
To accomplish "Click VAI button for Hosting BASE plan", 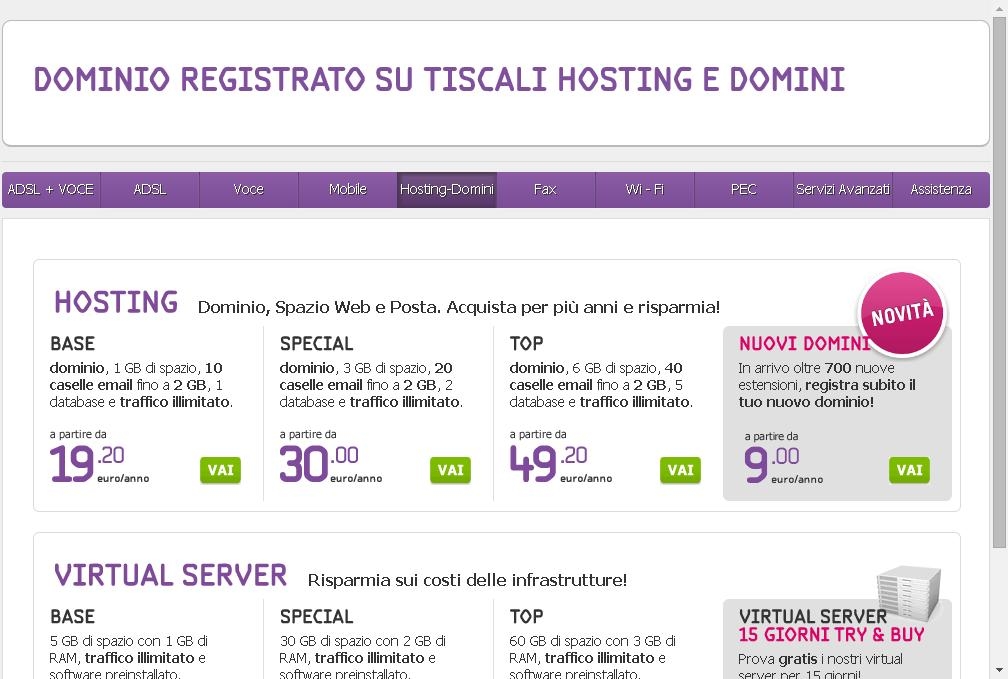I will 220,470.
